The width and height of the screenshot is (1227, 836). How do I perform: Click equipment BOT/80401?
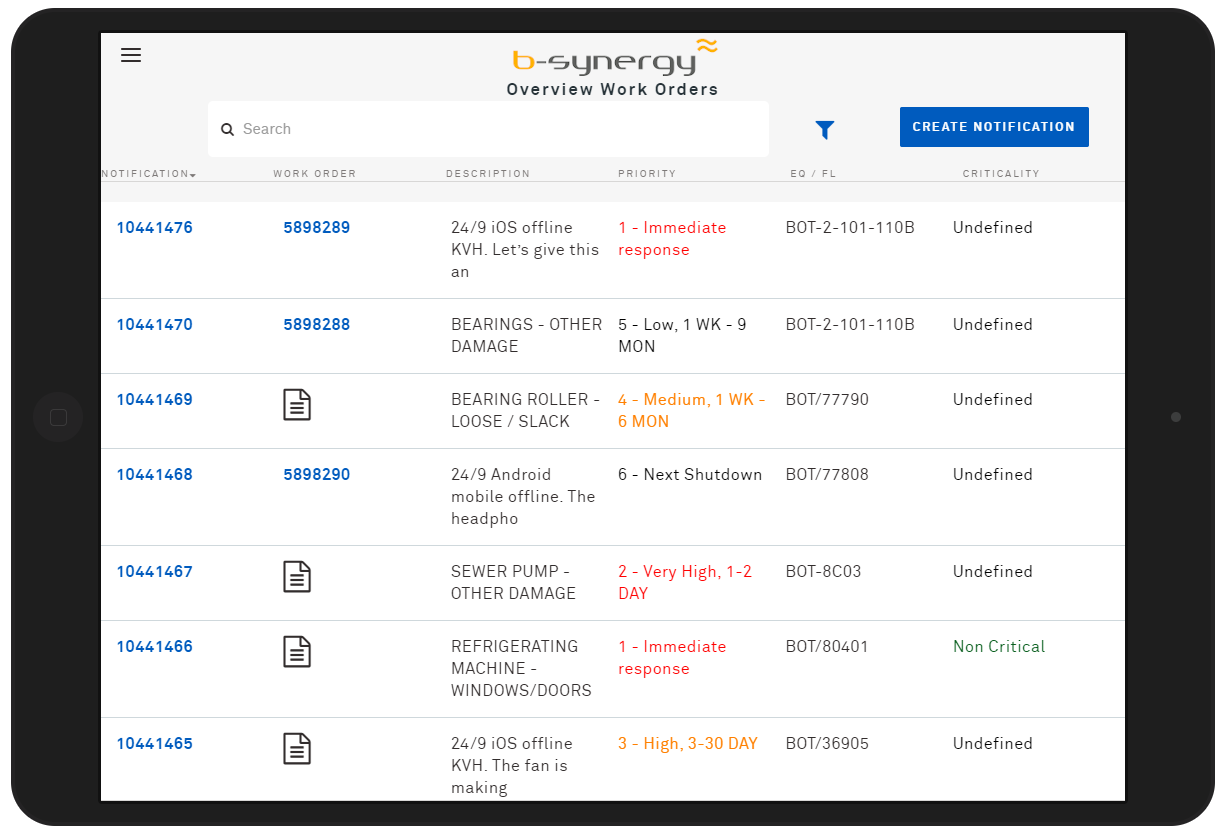pyautogui.click(x=827, y=647)
